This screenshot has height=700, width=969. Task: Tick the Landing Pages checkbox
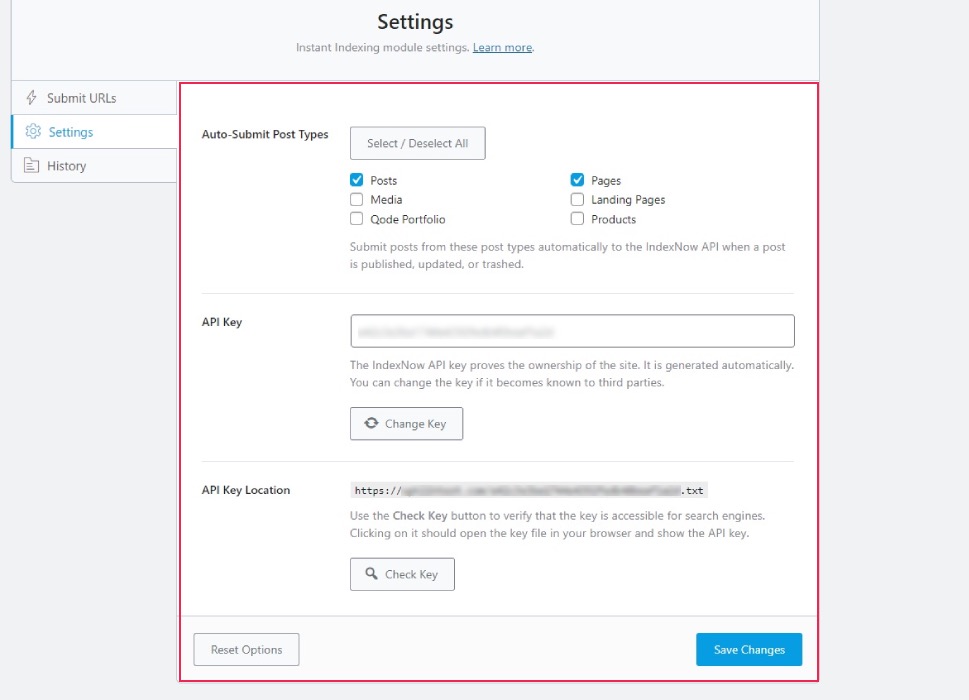[x=577, y=199]
